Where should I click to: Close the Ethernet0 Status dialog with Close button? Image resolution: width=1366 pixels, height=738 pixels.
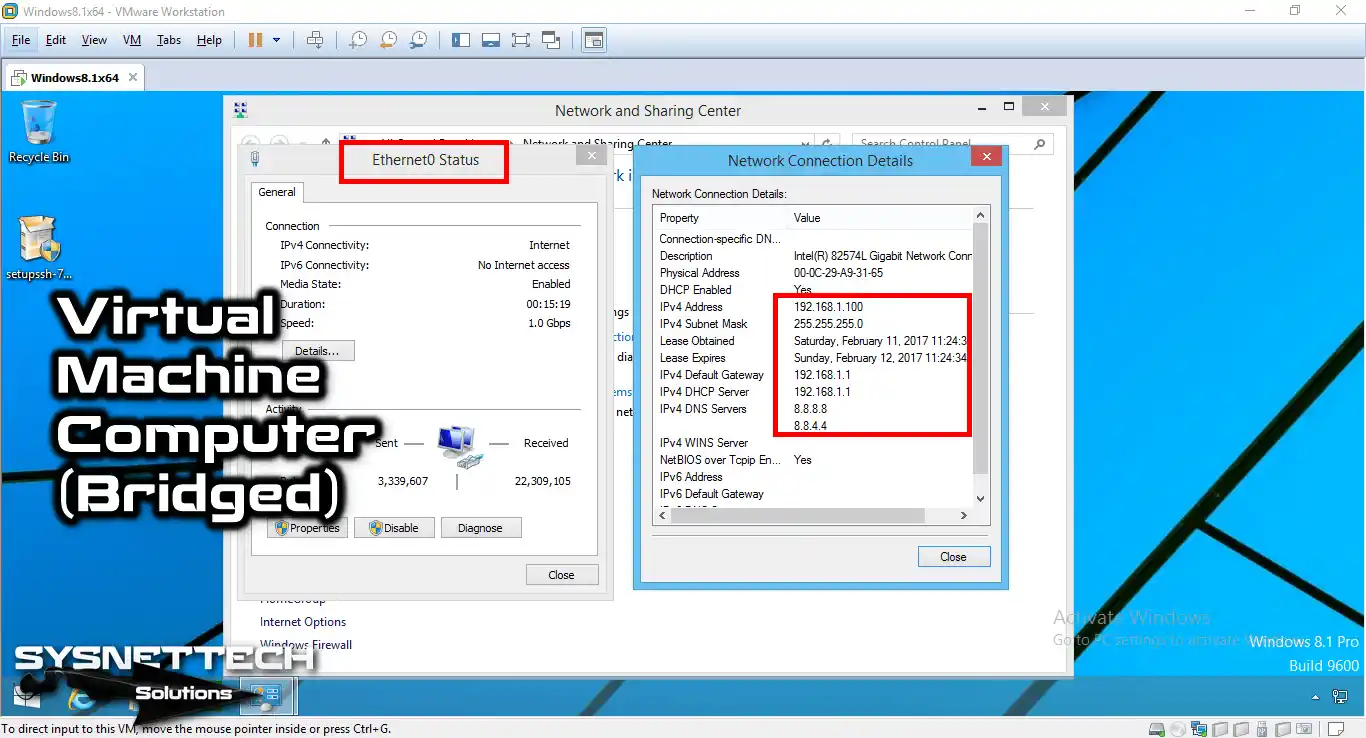562,575
